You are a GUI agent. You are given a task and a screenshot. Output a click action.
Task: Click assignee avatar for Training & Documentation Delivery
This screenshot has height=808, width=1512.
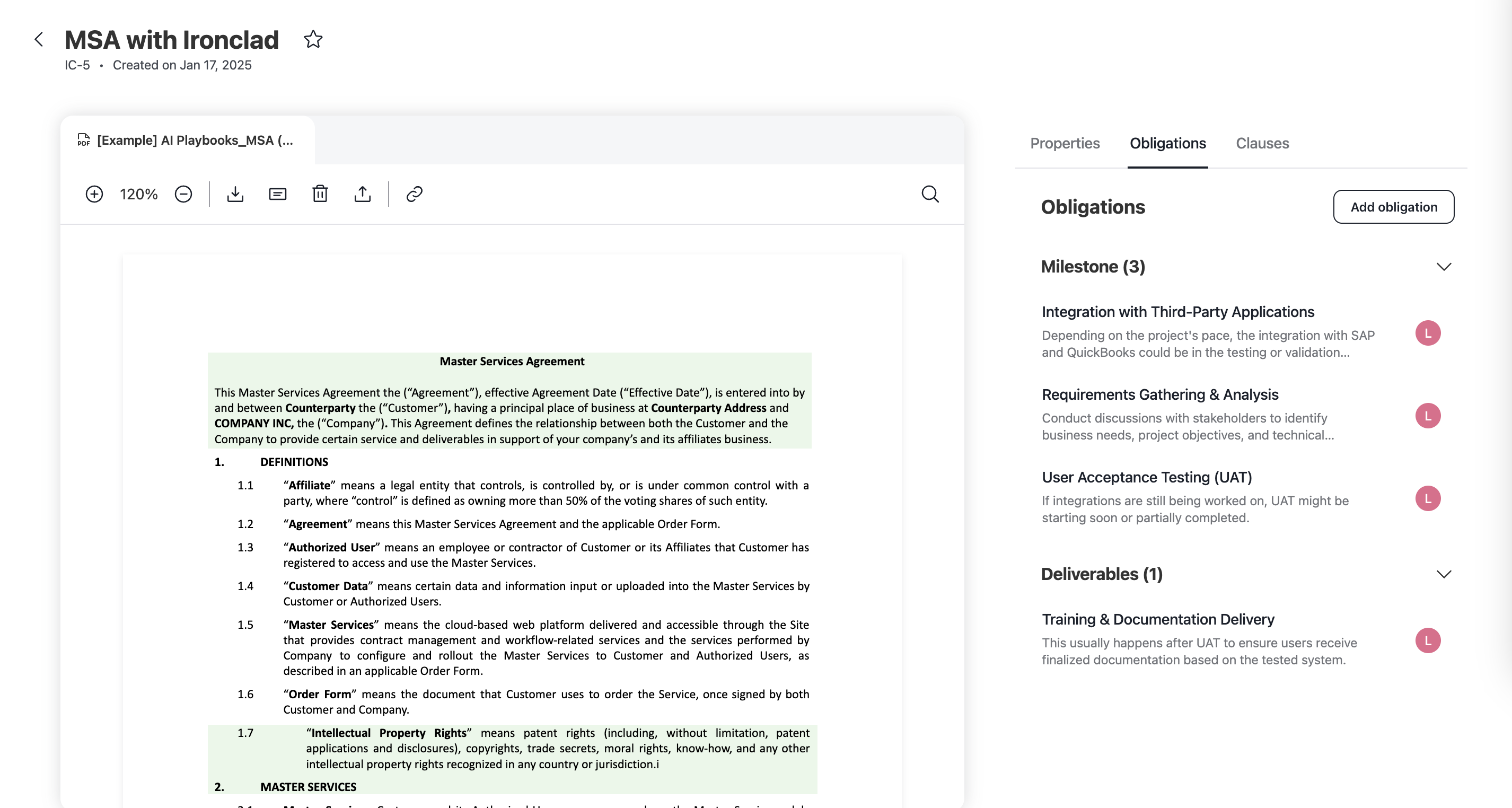pos(1428,641)
